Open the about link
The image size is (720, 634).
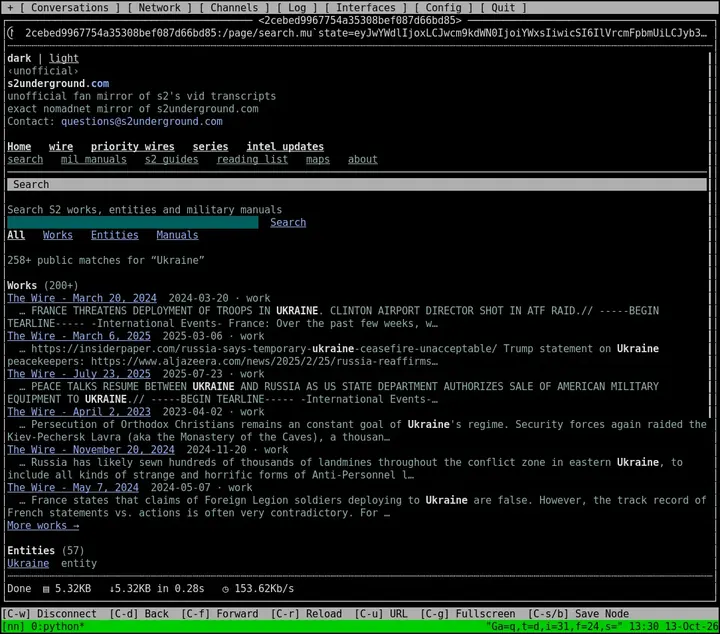[362, 159]
